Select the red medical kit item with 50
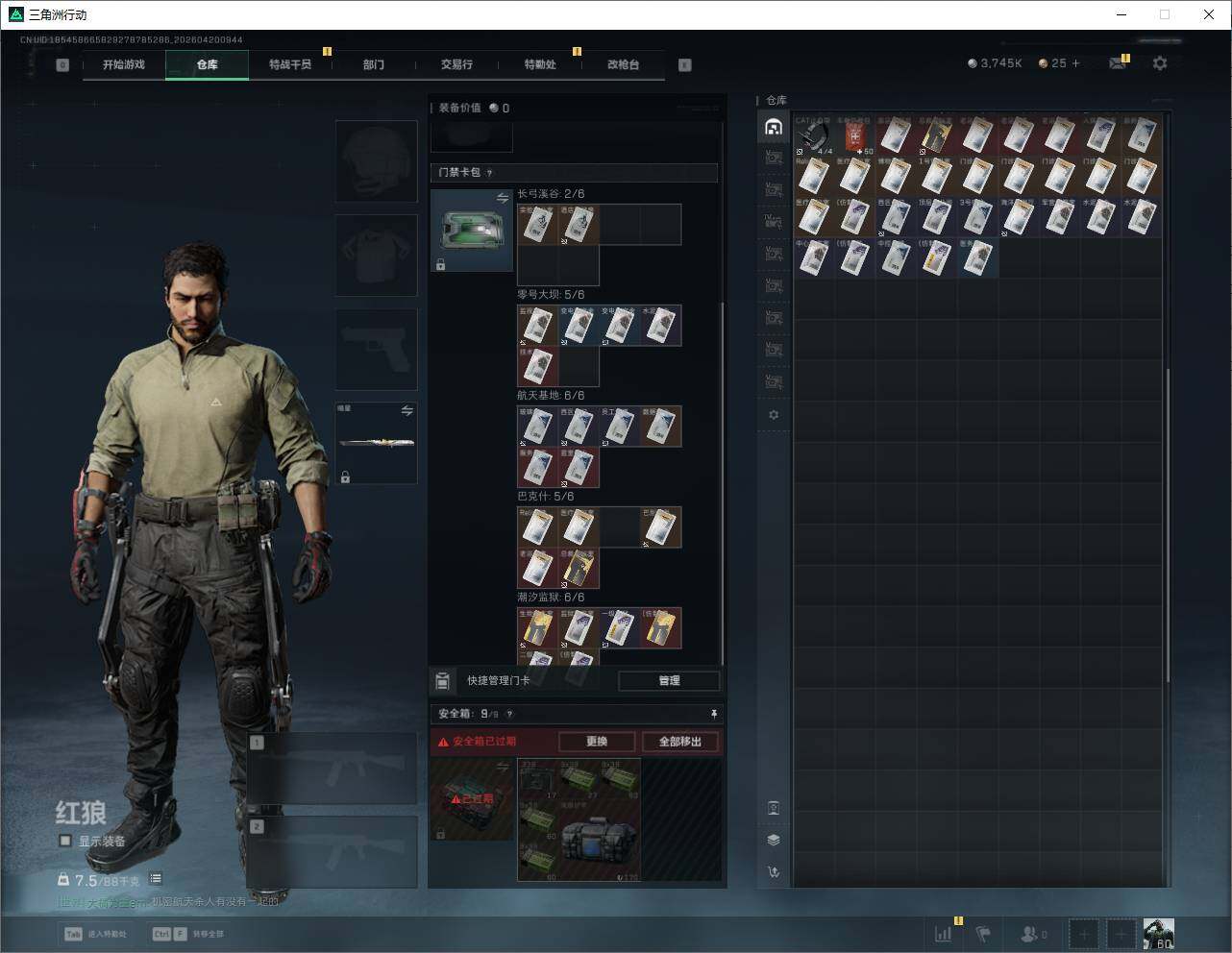The width and height of the screenshot is (1232, 953). [x=854, y=136]
